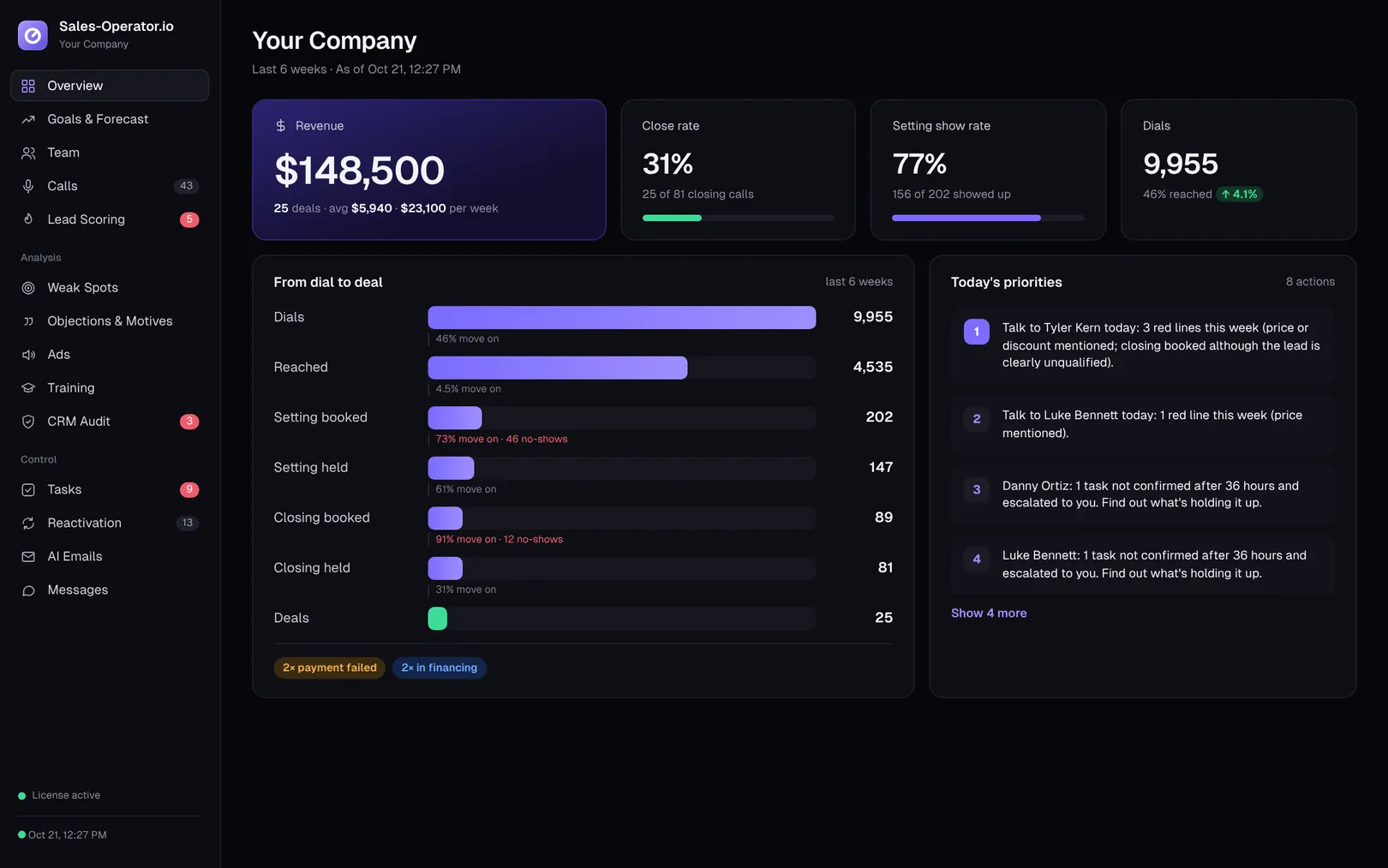Click the Objections & Motives quote icon
The image size is (1388, 868).
coord(28,321)
